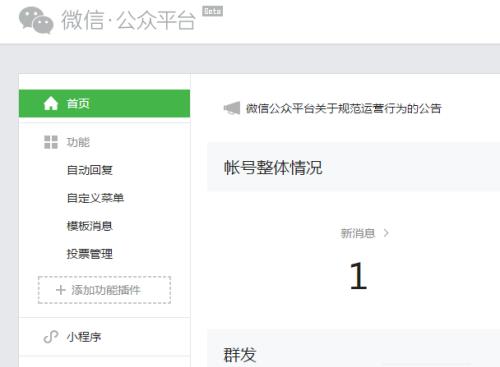Screen dimensions: 500x367
Task: Click the grid icon beside 功能
Action: (51, 142)
